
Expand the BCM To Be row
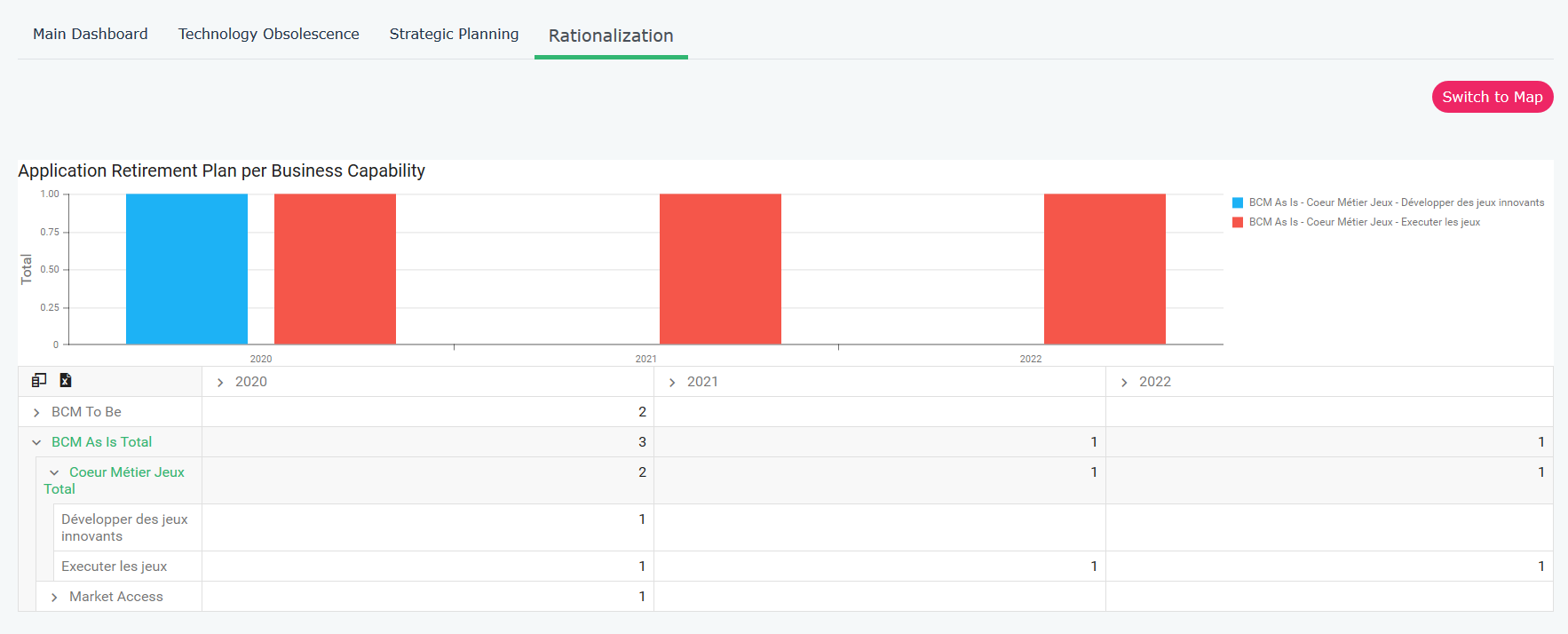click(x=36, y=413)
